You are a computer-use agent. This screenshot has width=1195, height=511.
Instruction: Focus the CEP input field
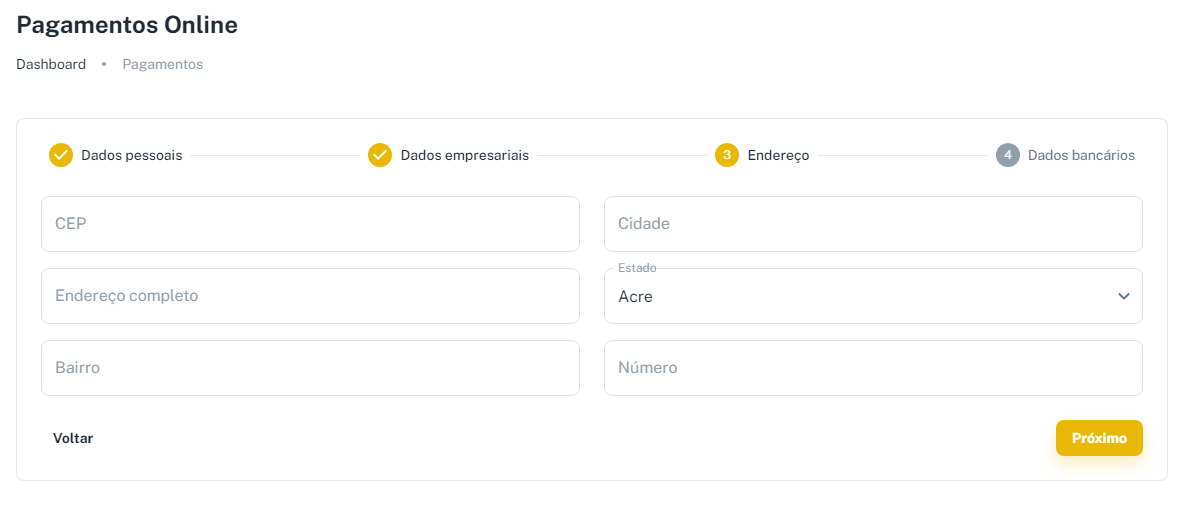310,224
